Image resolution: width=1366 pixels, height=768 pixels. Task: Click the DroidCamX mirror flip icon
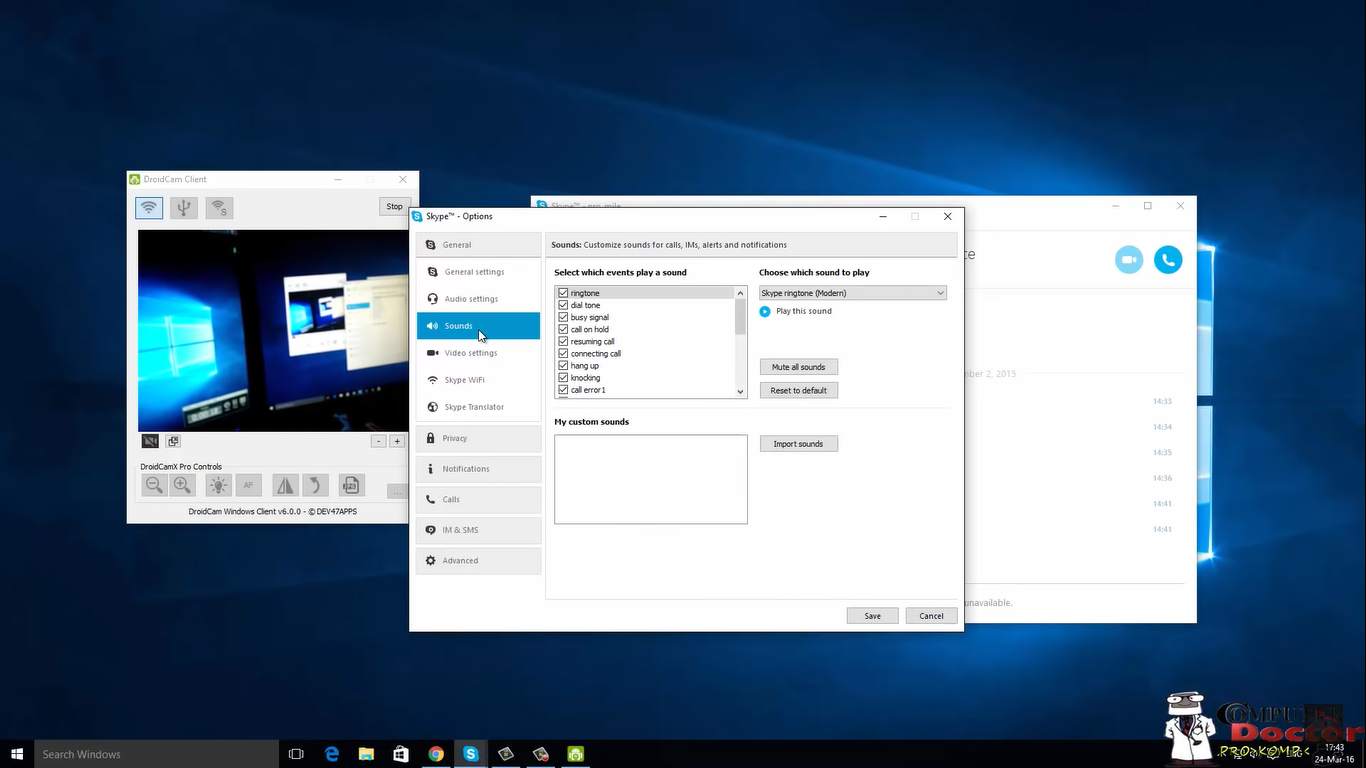[x=285, y=485]
